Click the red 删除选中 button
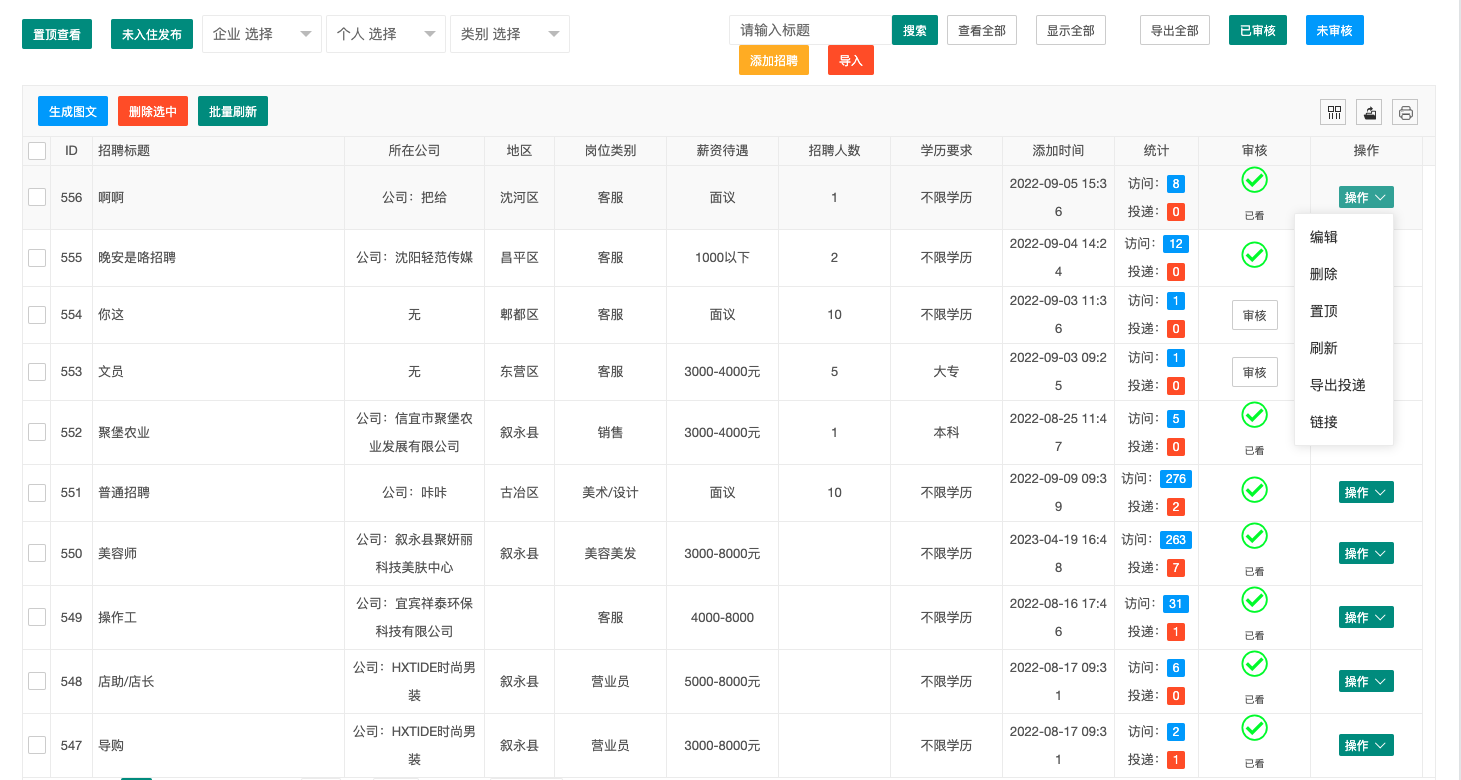The image size is (1461, 780). (x=153, y=111)
